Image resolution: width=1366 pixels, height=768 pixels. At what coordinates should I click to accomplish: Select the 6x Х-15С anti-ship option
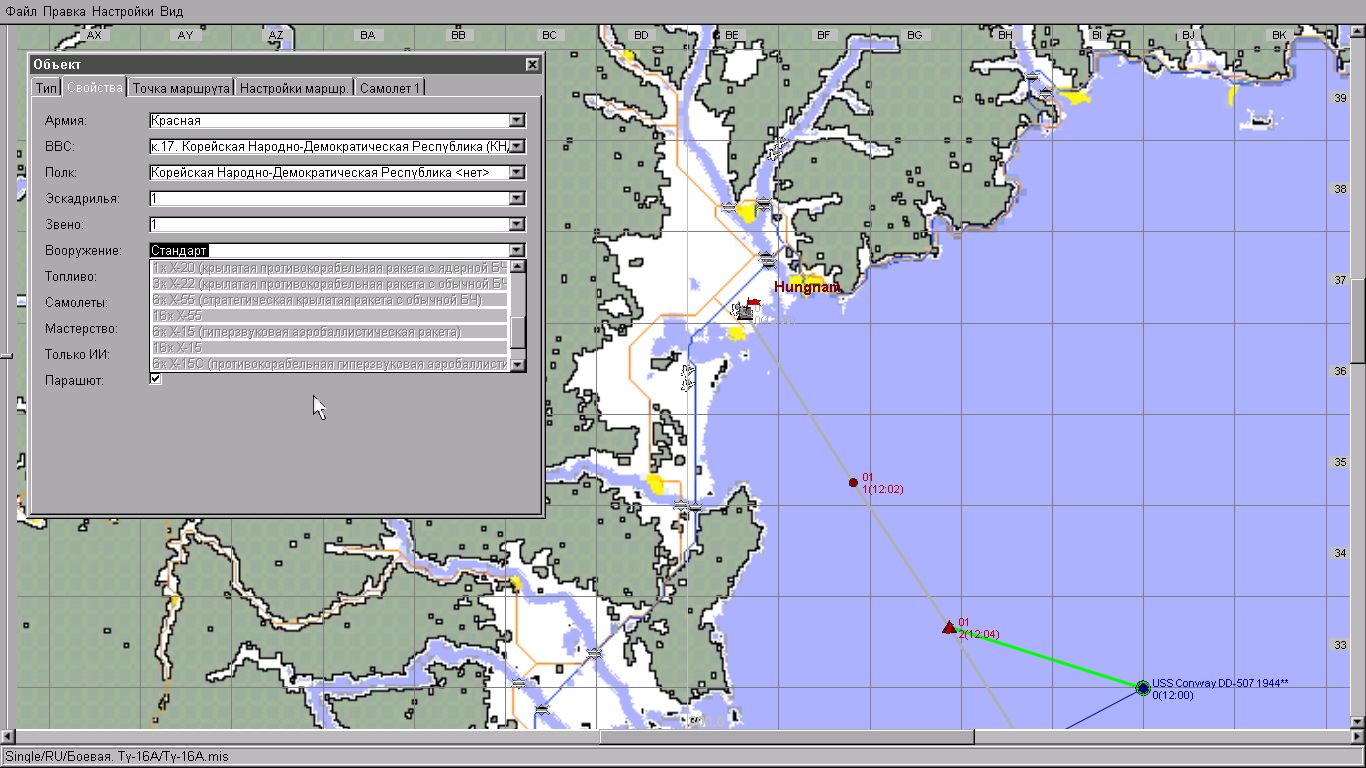tap(330, 364)
